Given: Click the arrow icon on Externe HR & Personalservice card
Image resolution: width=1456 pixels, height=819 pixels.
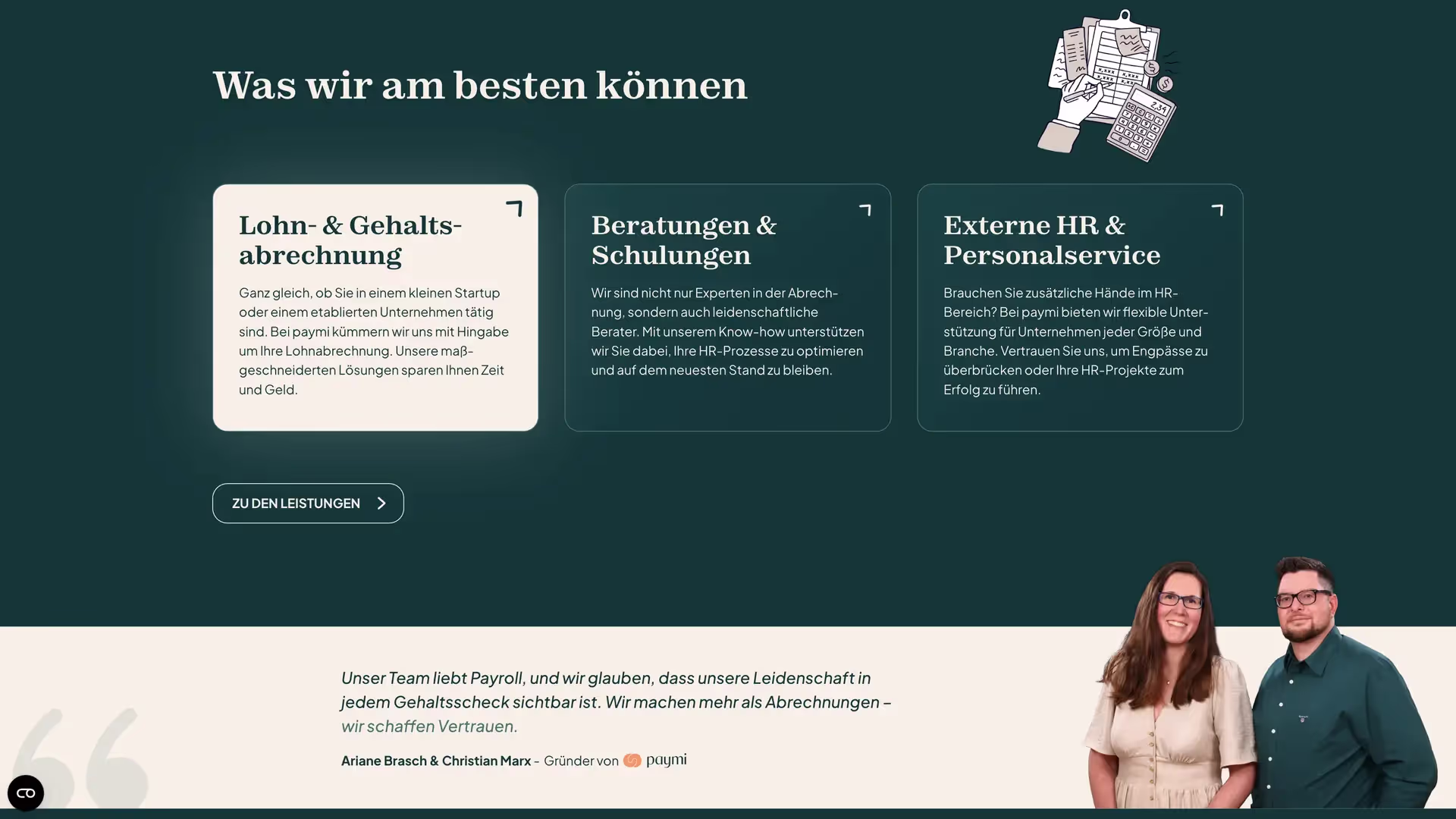Looking at the screenshot, I should (x=1217, y=210).
